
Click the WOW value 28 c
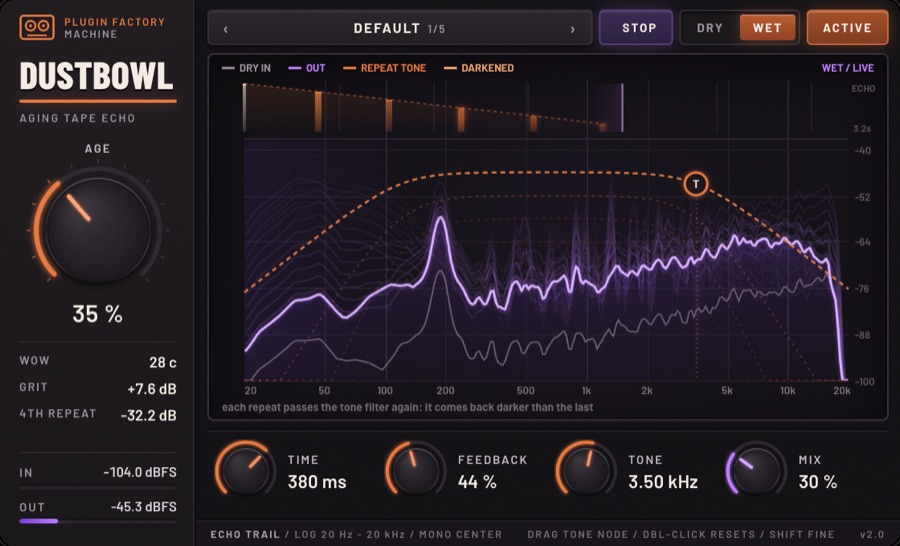(x=162, y=362)
